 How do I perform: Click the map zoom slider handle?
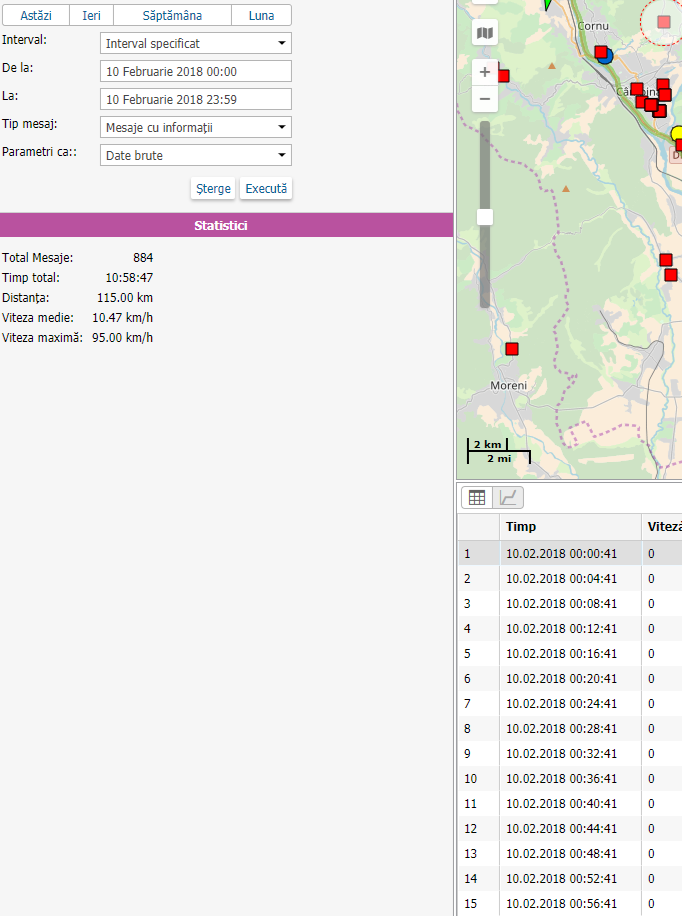click(x=485, y=217)
